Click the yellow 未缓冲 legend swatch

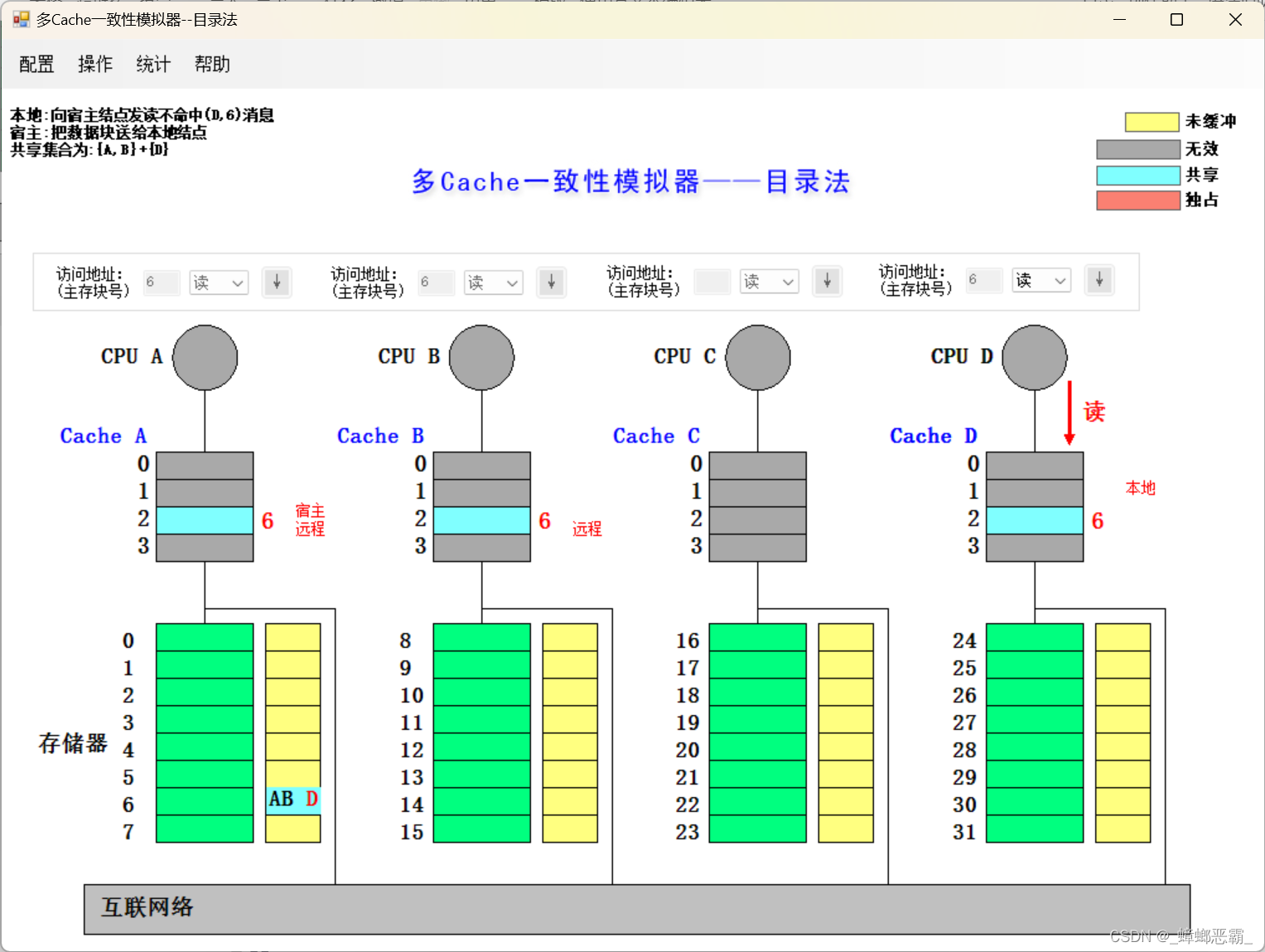1152,123
